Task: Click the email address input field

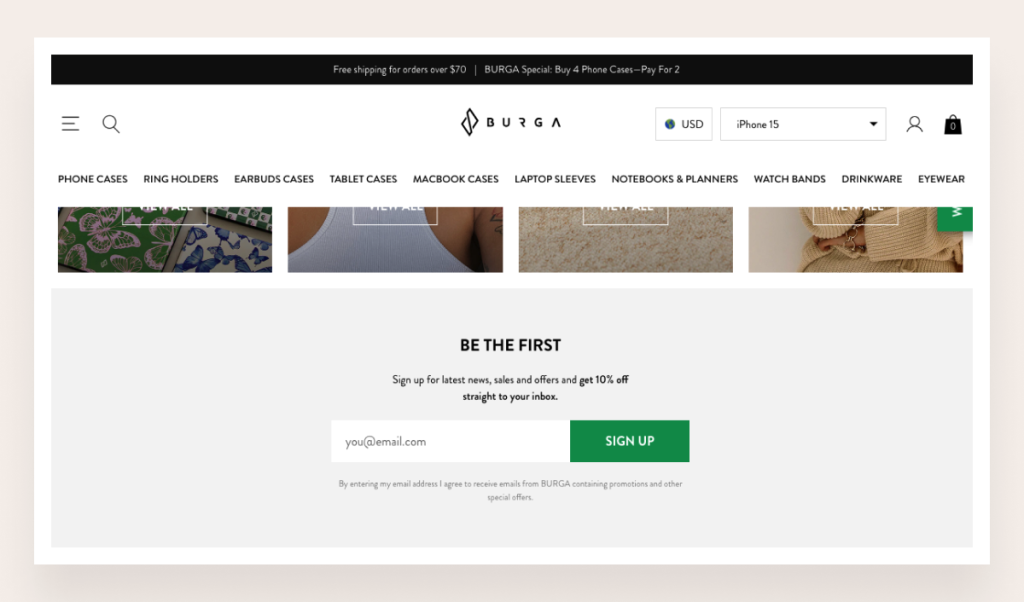Action: click(x=451, y=441)
